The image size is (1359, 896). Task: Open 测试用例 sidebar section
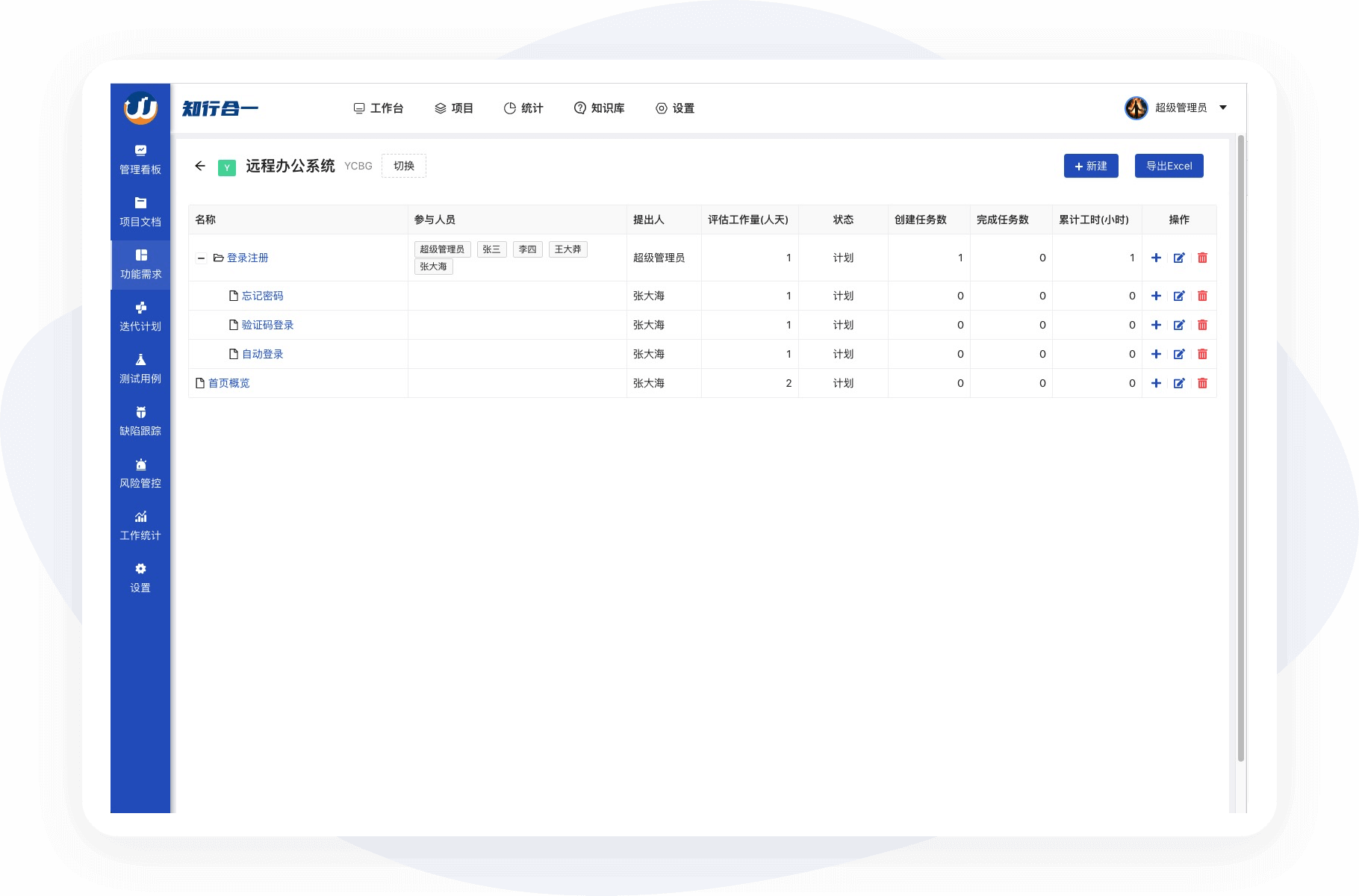[140, 369]
